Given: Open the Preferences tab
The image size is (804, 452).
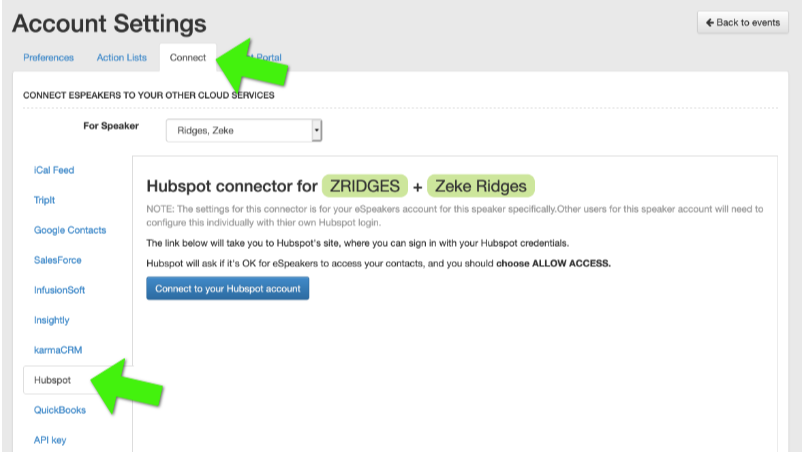Looking at the screenshot, I should point(49,58).
